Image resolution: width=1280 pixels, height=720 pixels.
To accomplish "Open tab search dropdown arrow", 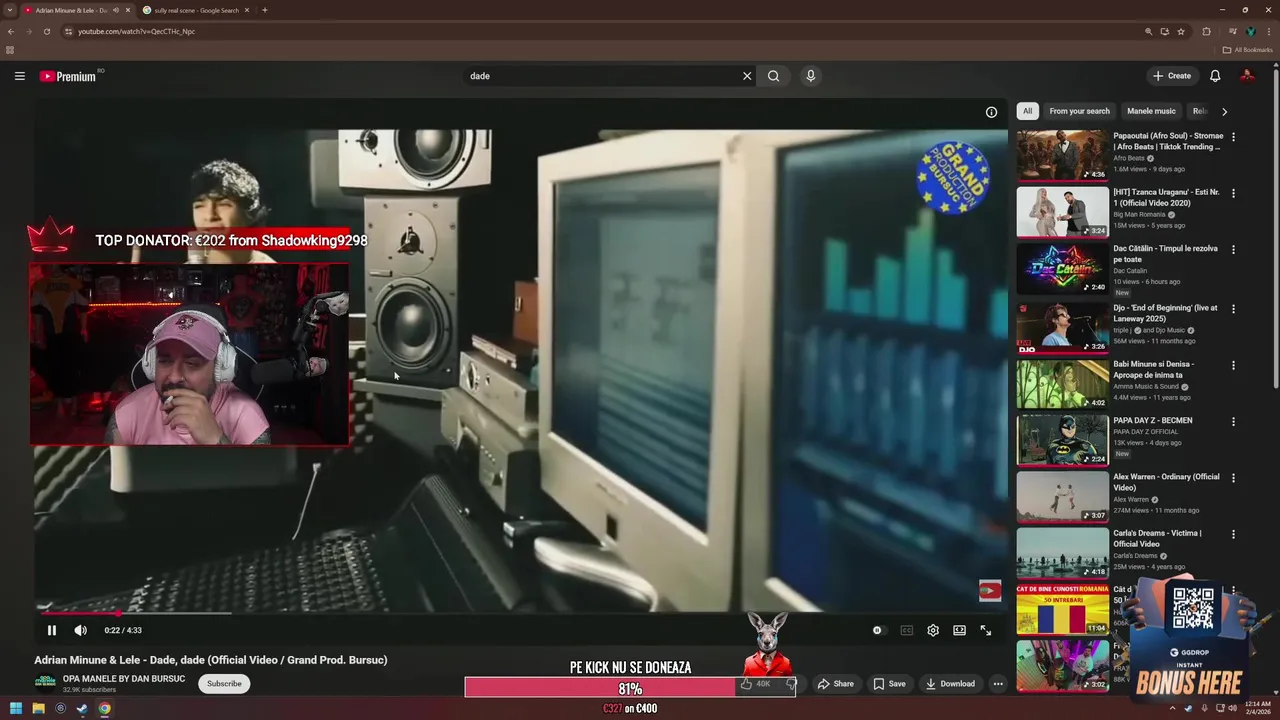I will tap(10, 10).
